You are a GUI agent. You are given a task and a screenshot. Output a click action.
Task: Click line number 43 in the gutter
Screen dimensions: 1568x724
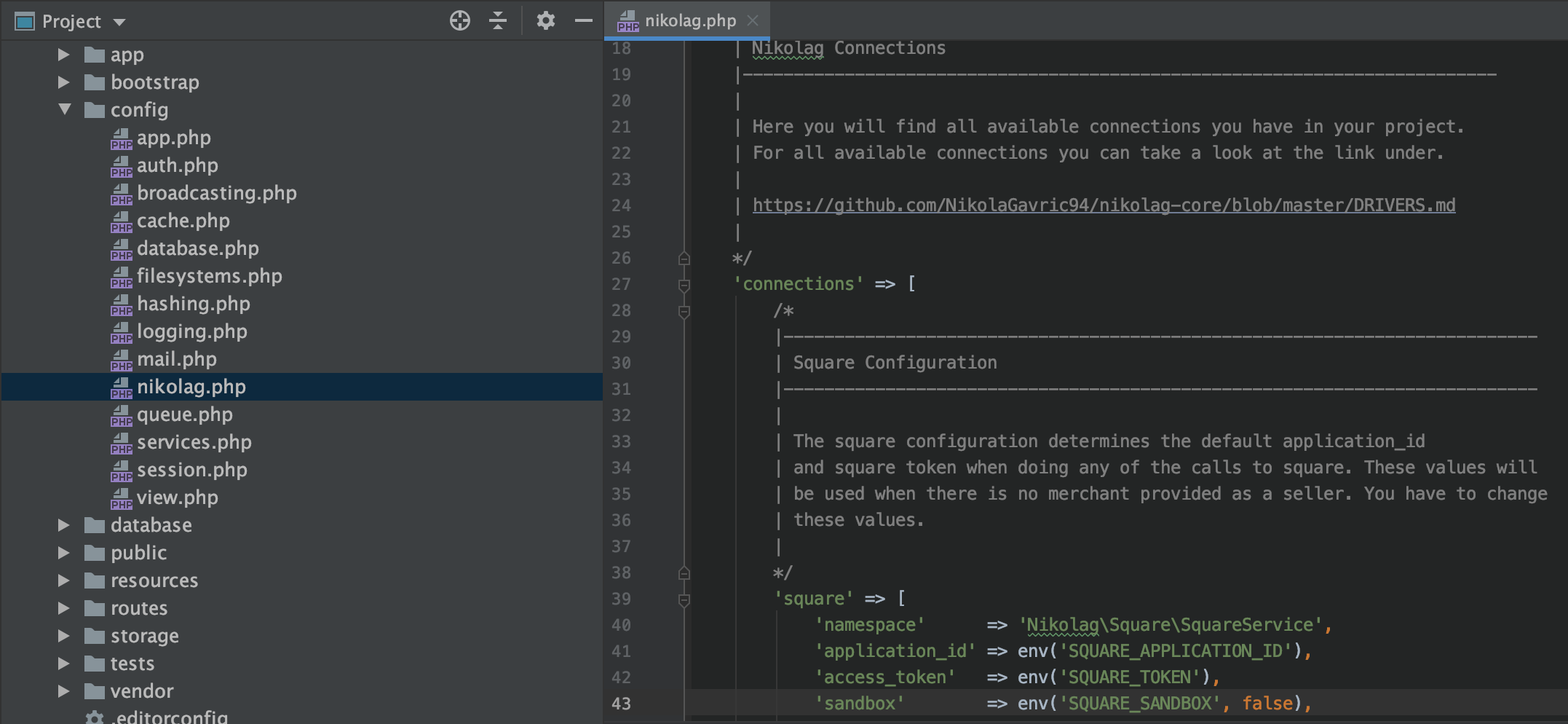click(621, 704)
